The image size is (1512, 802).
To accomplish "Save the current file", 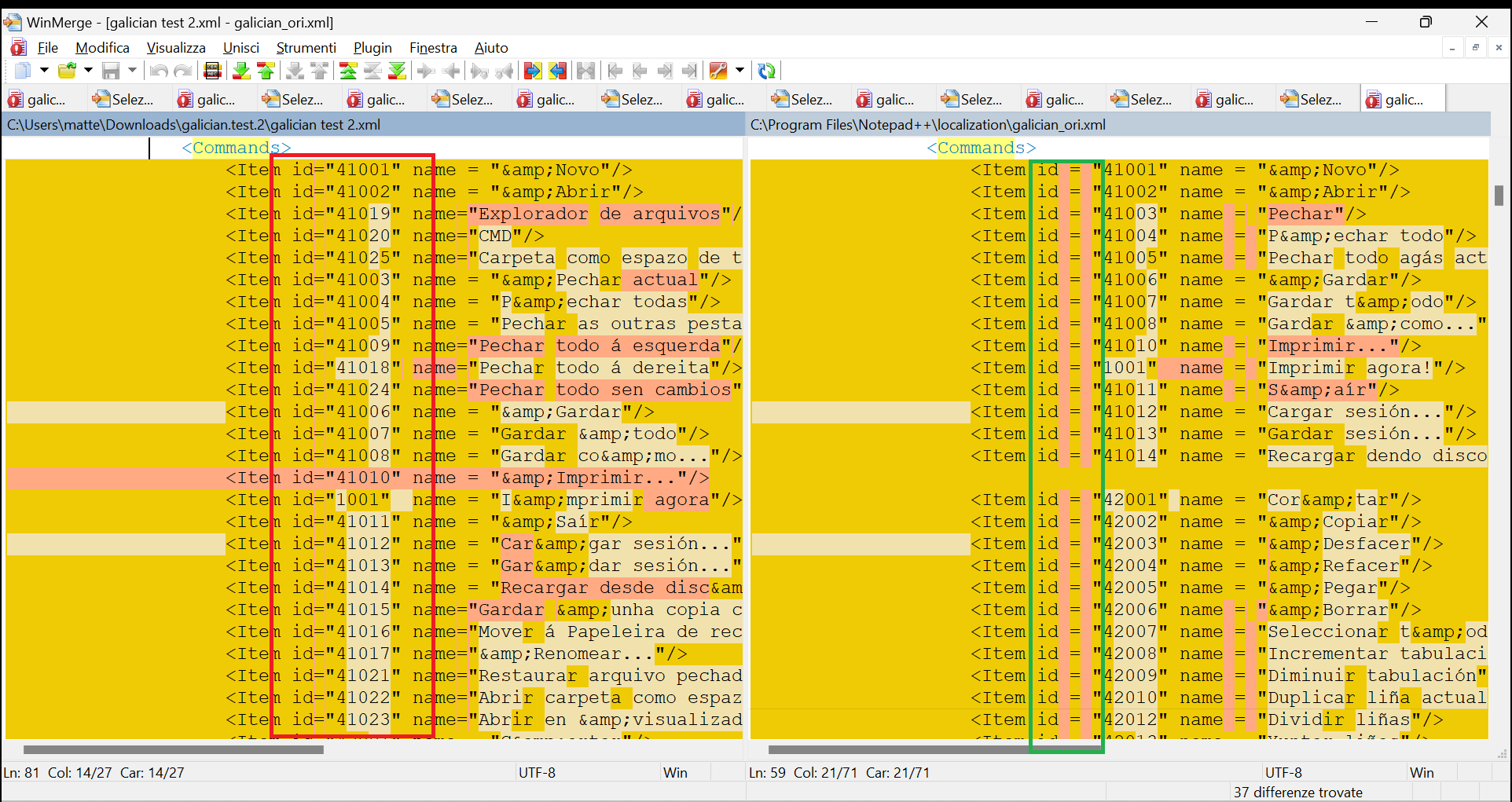I will 112,71.
